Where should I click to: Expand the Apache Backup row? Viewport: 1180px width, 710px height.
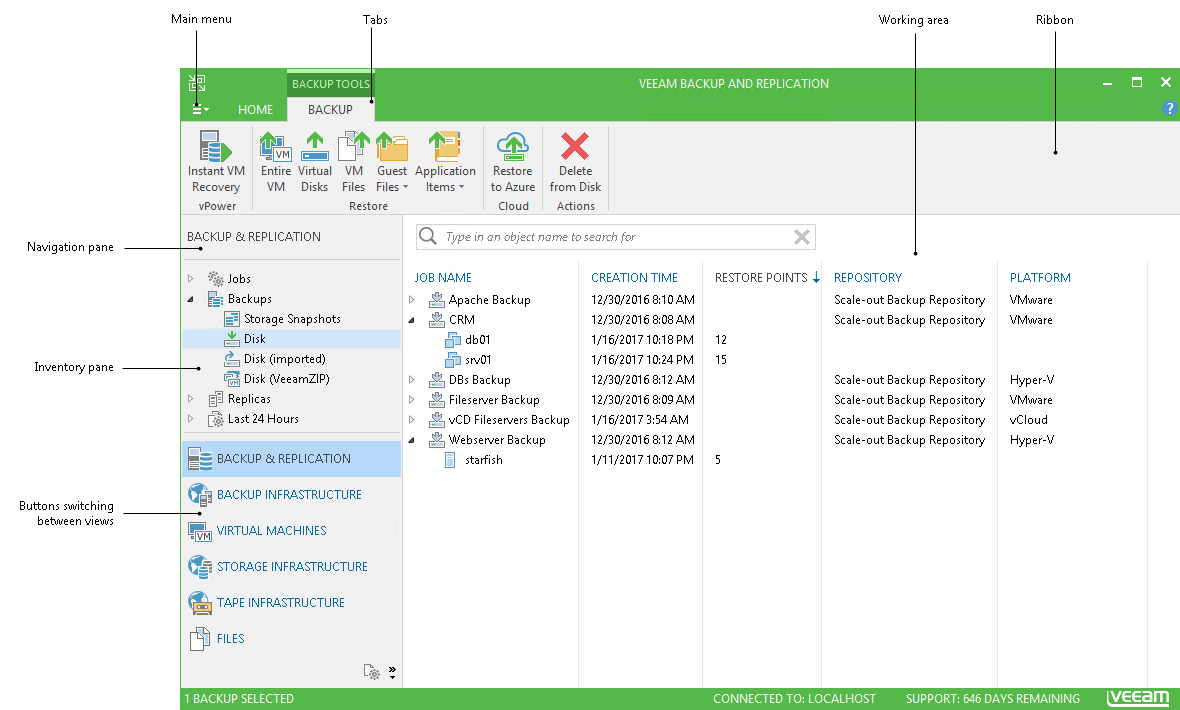412,300
